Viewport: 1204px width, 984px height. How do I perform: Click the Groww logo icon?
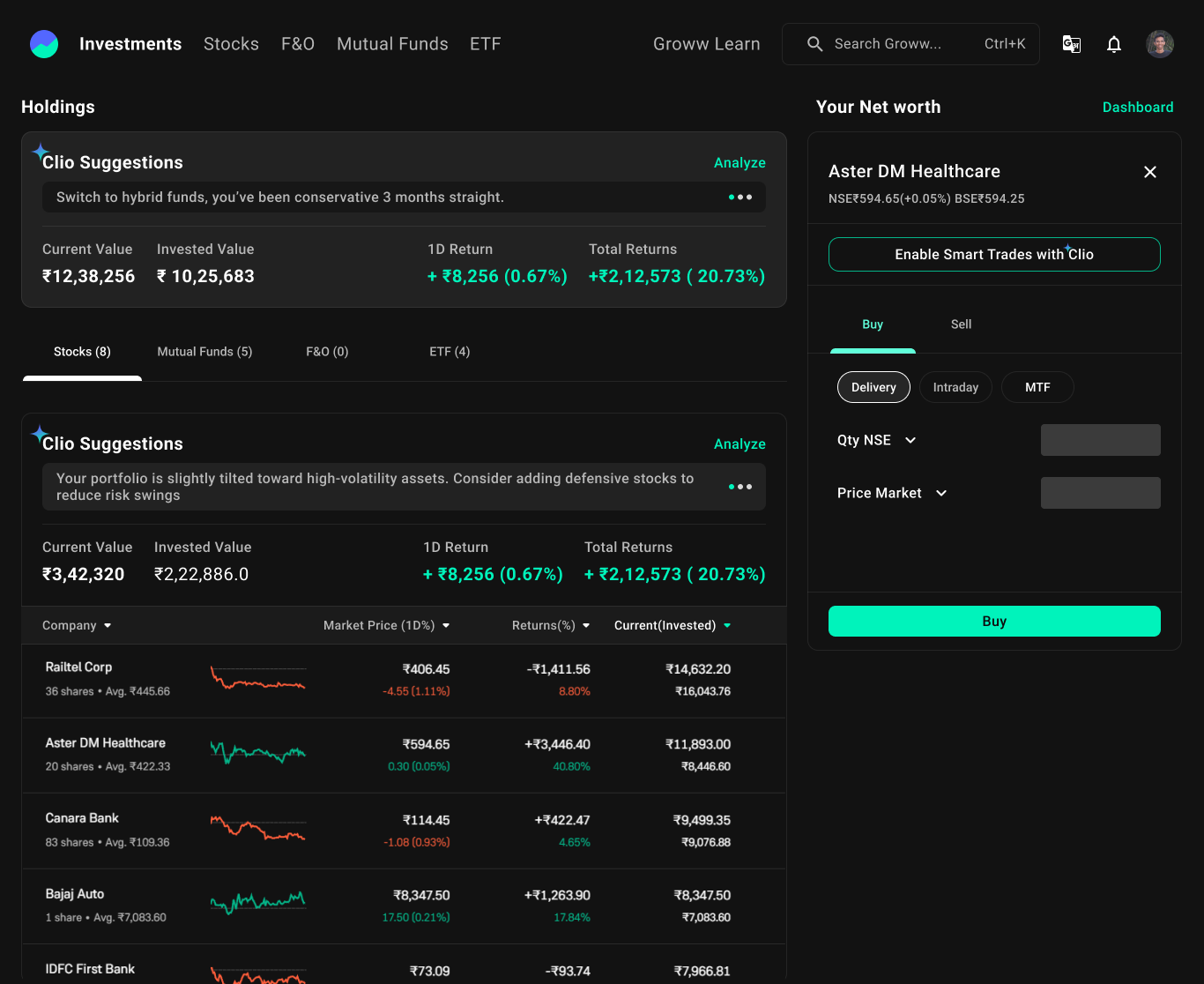tap(44, 44)
